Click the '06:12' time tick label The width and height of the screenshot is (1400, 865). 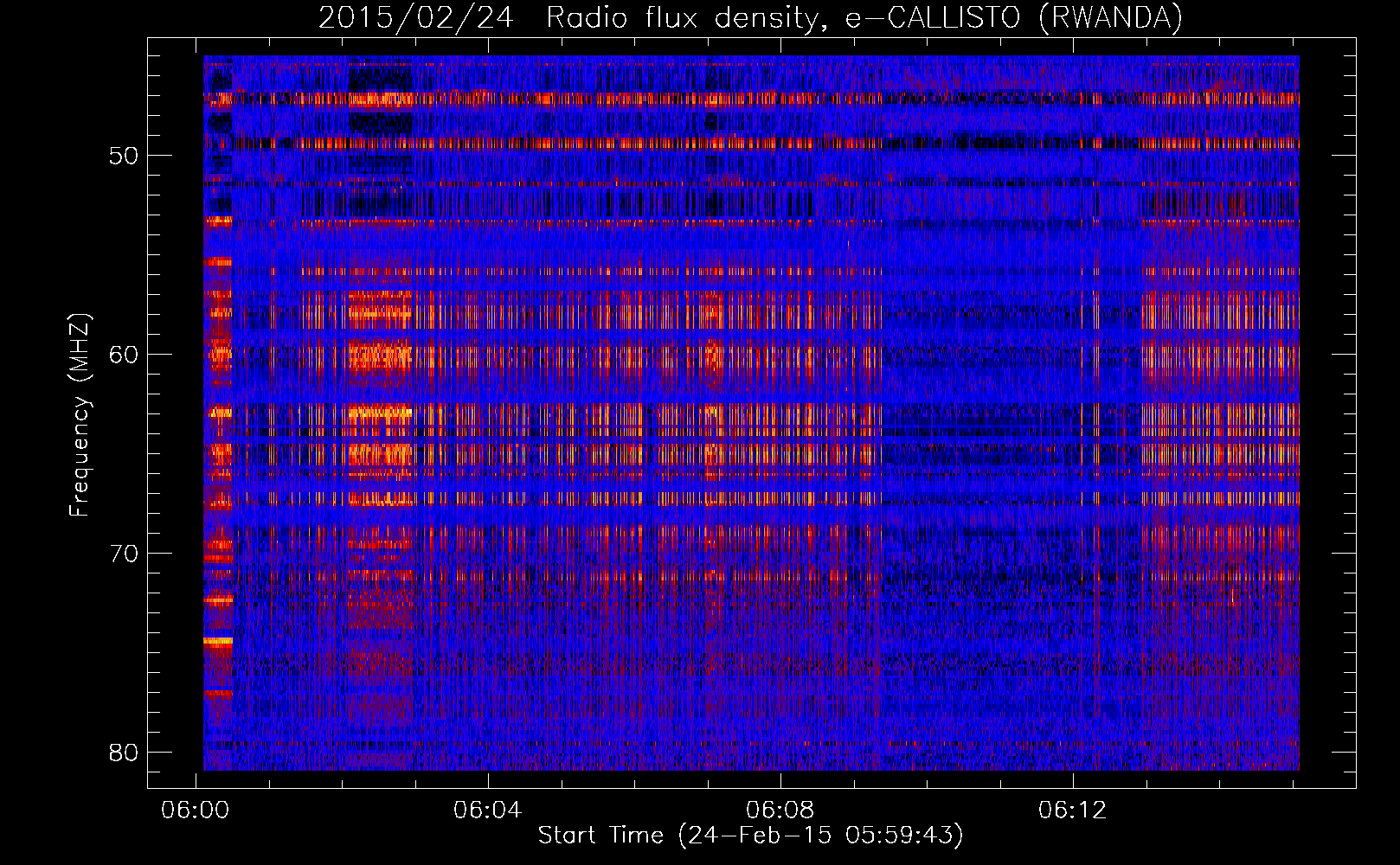tap(1073, 811)
